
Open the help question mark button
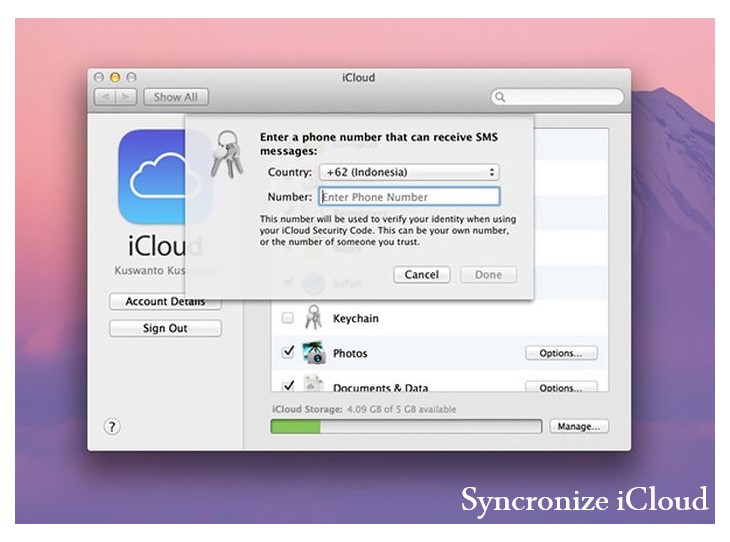click(x=112, y=427)
